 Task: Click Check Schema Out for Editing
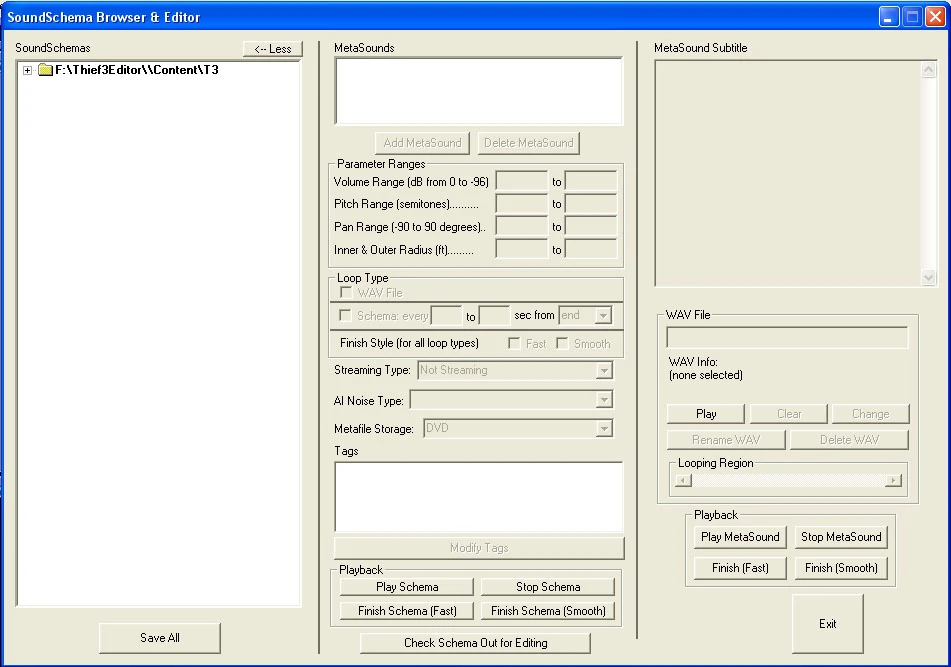click(x=476, y=643)
